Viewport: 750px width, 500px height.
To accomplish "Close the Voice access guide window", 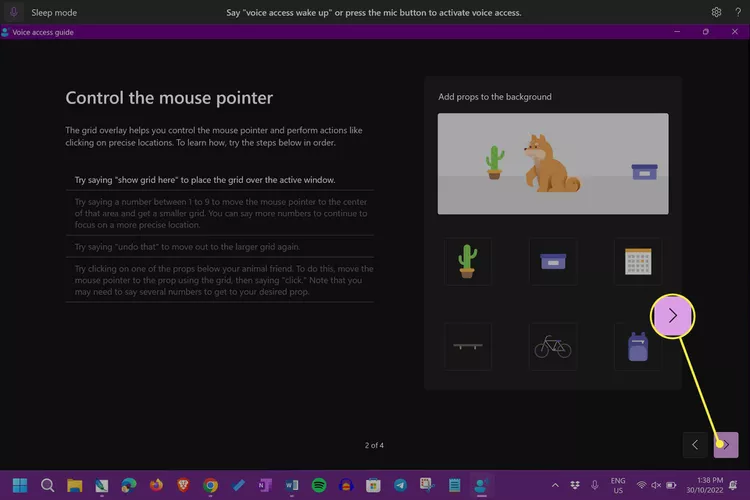I will click(x=735, y=32).
